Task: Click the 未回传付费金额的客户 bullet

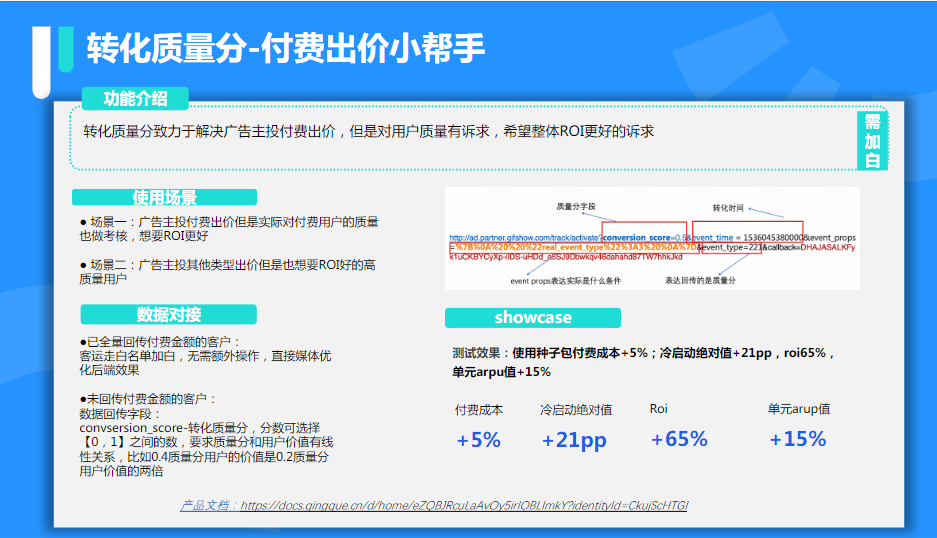Action: coord(148,399)
